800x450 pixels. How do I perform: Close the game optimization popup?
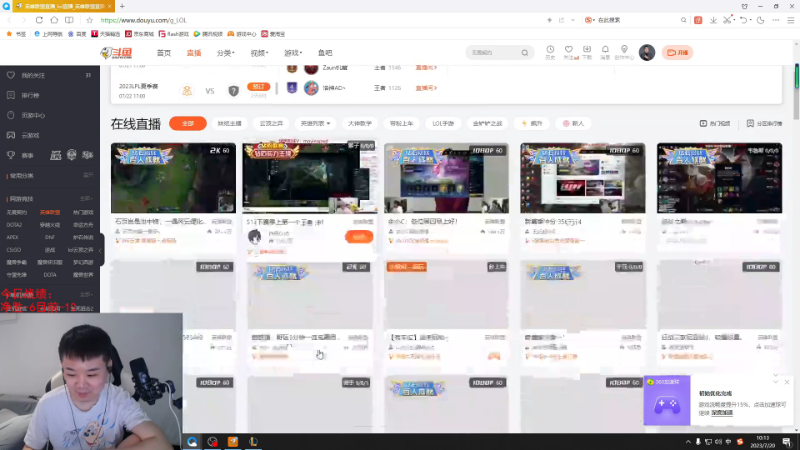pyautogui.click(x=787, y=382)
